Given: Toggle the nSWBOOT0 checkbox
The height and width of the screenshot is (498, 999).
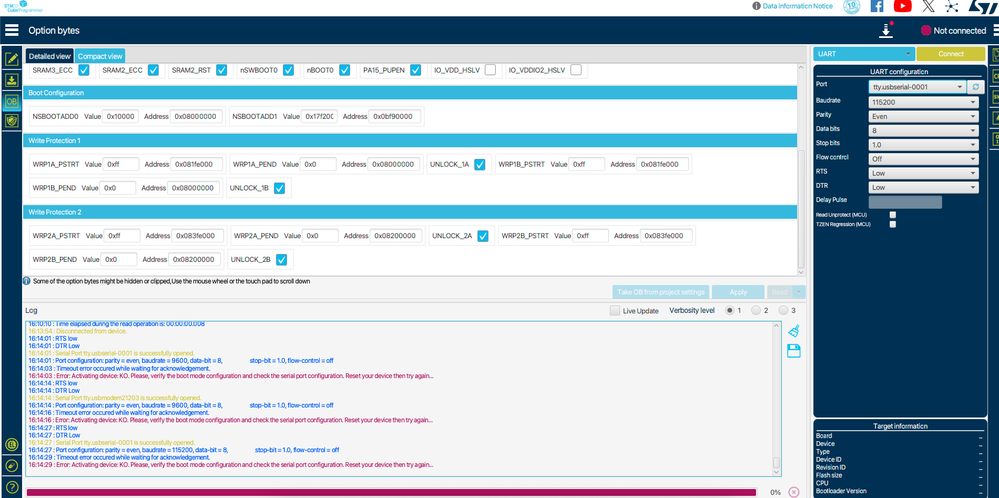Looking at the screenshot, I should [x=289, y=70].
